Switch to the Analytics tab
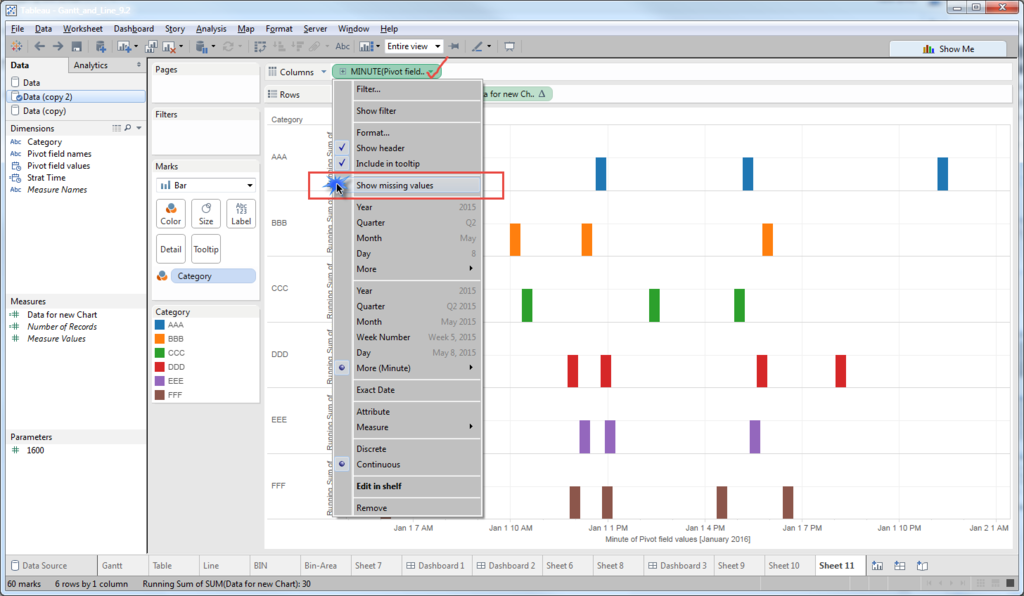Viewport: 1024px width, 596px height. pos(90,65)
